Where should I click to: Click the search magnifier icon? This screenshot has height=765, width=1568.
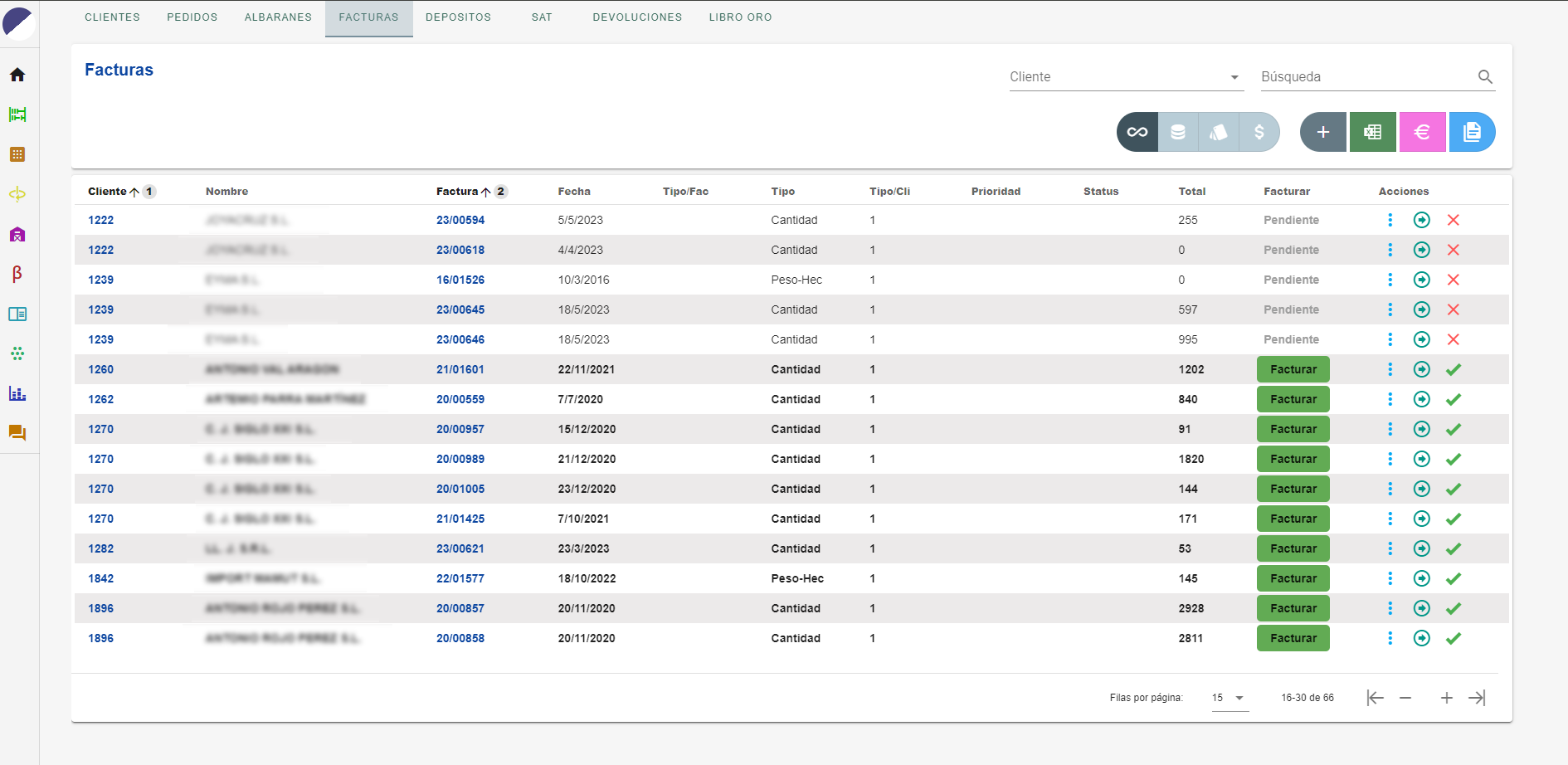point(1485,77)
